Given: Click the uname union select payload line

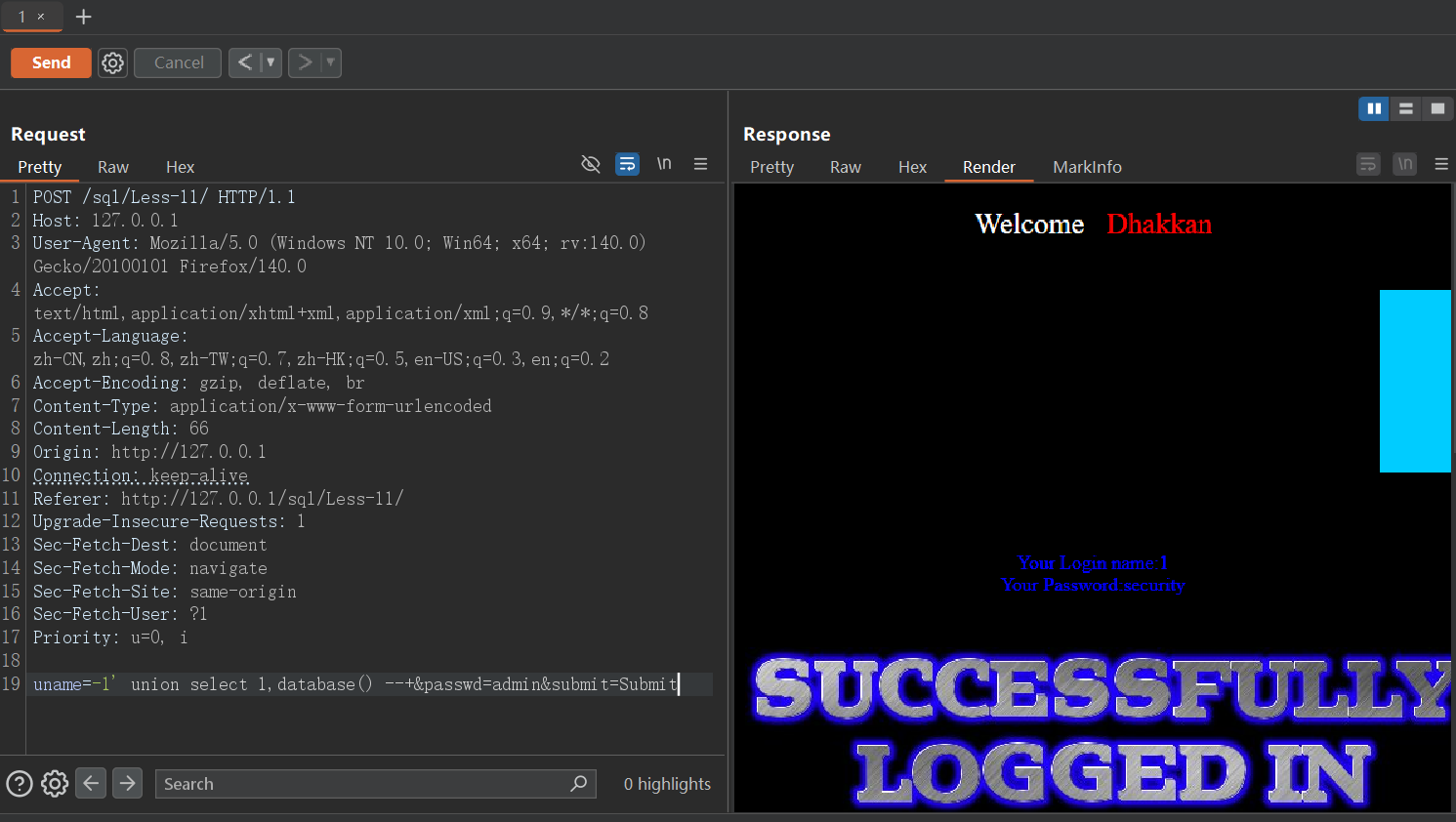Looking at the screenshot, I should pos(355,684).
